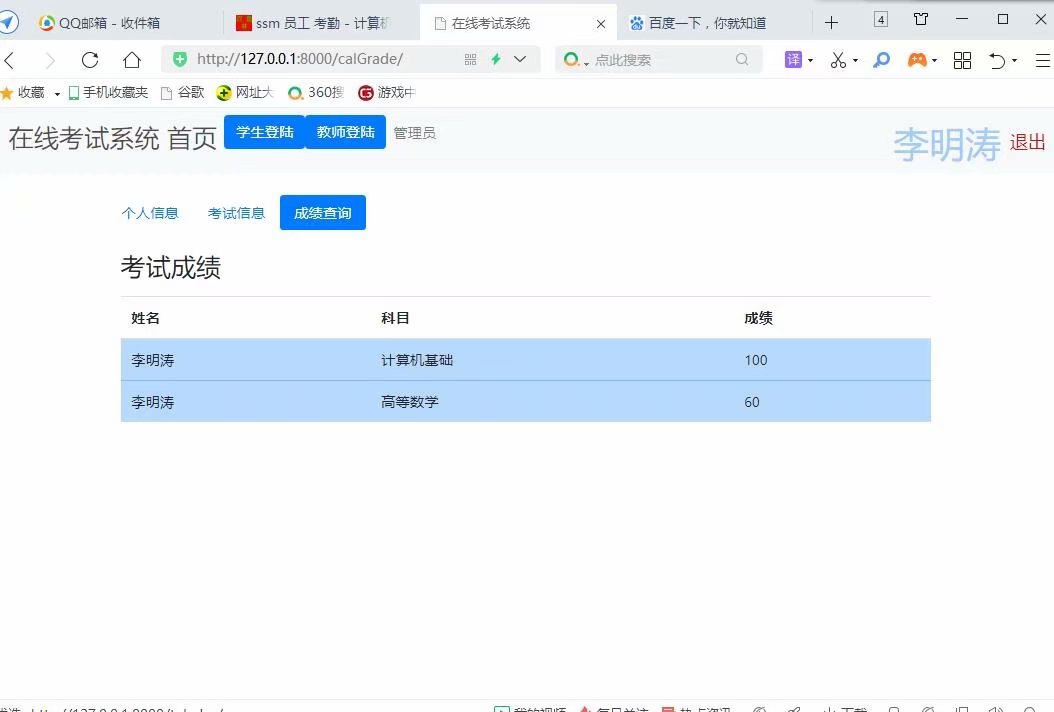Expand the address bar dropdown chevron
This screenshot has width=1054, height=712.
coord(520,59)
